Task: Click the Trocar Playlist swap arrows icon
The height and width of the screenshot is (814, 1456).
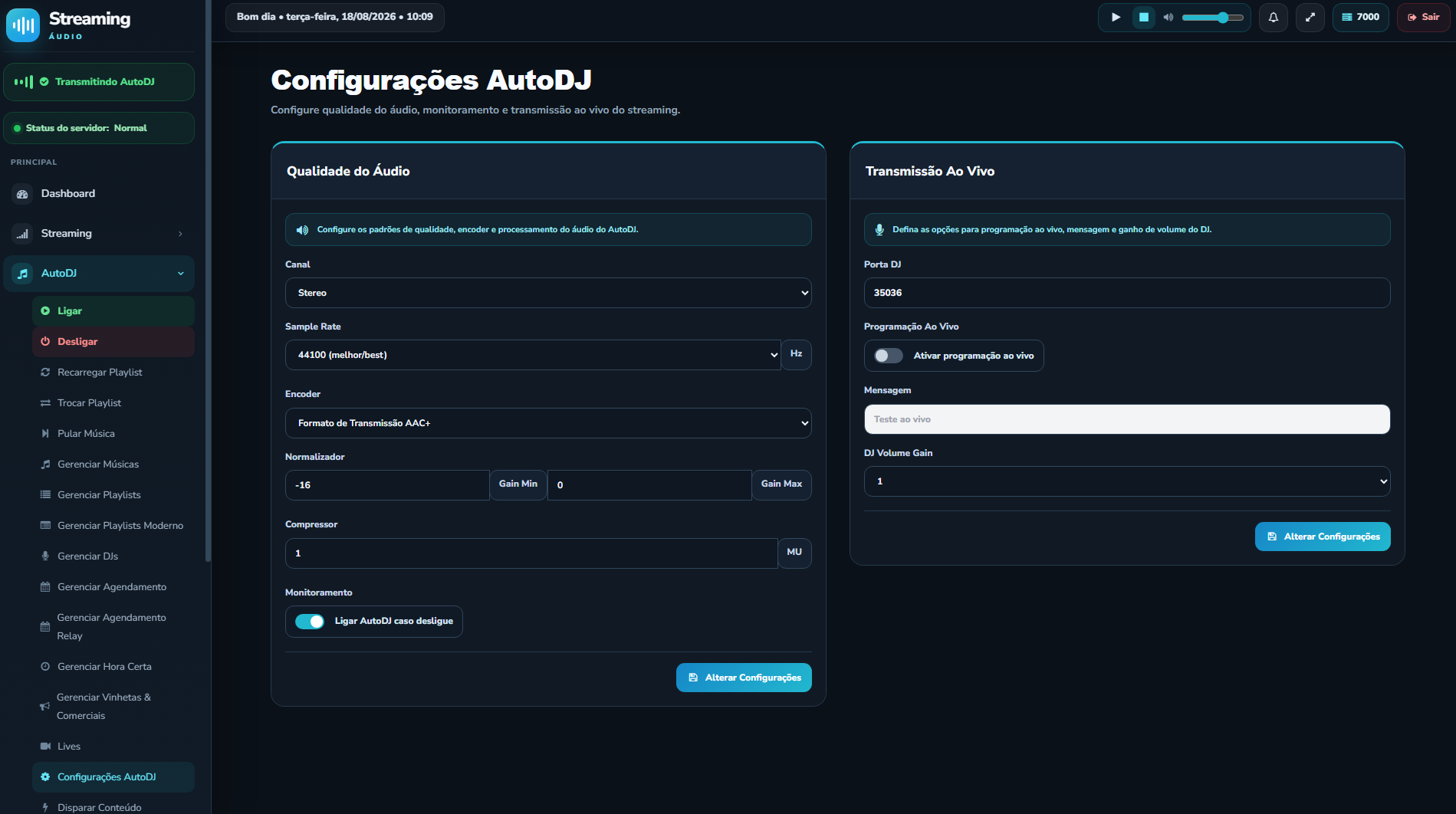Action: 45,403
